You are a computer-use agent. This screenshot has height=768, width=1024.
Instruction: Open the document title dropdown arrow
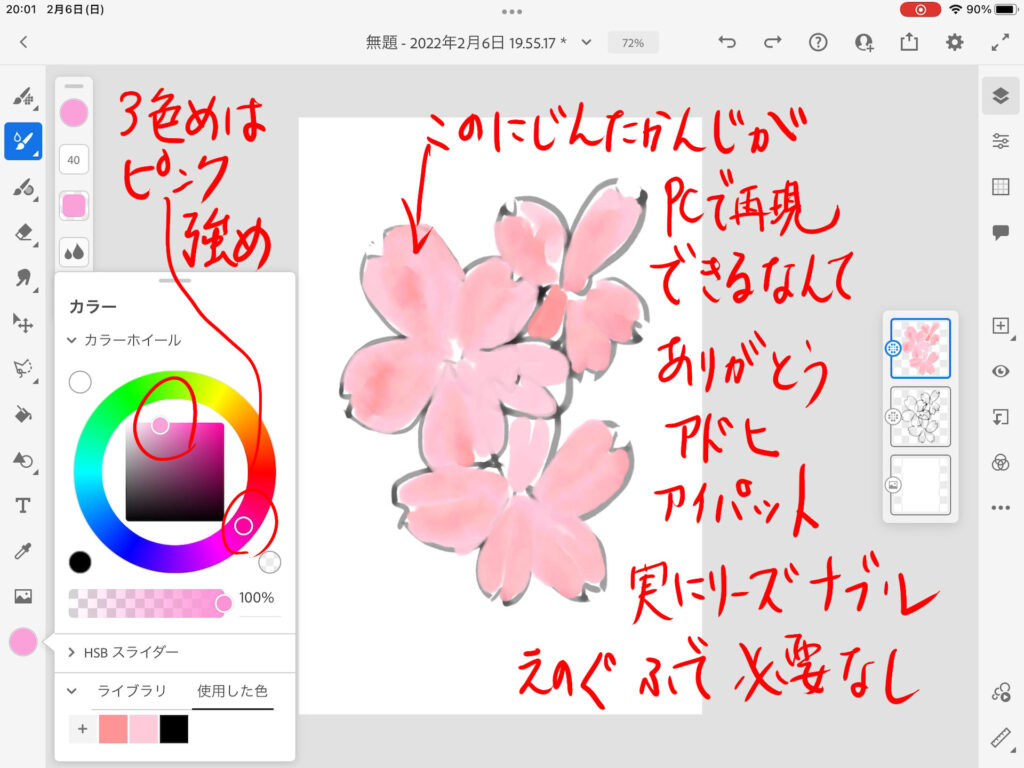pos(587,42)
